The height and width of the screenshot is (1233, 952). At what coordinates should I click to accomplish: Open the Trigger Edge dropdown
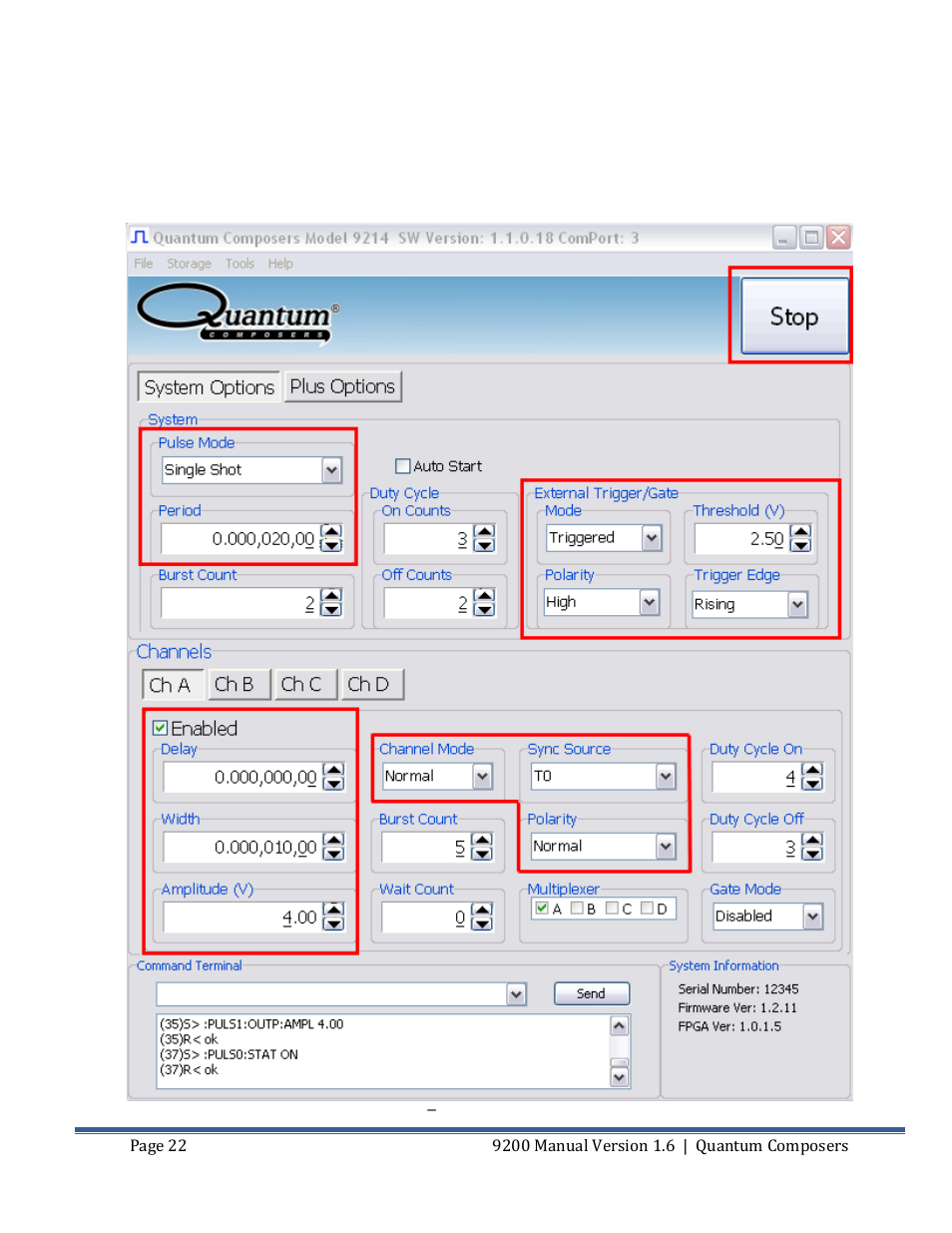pyautogui.click(x=797, y=604)
